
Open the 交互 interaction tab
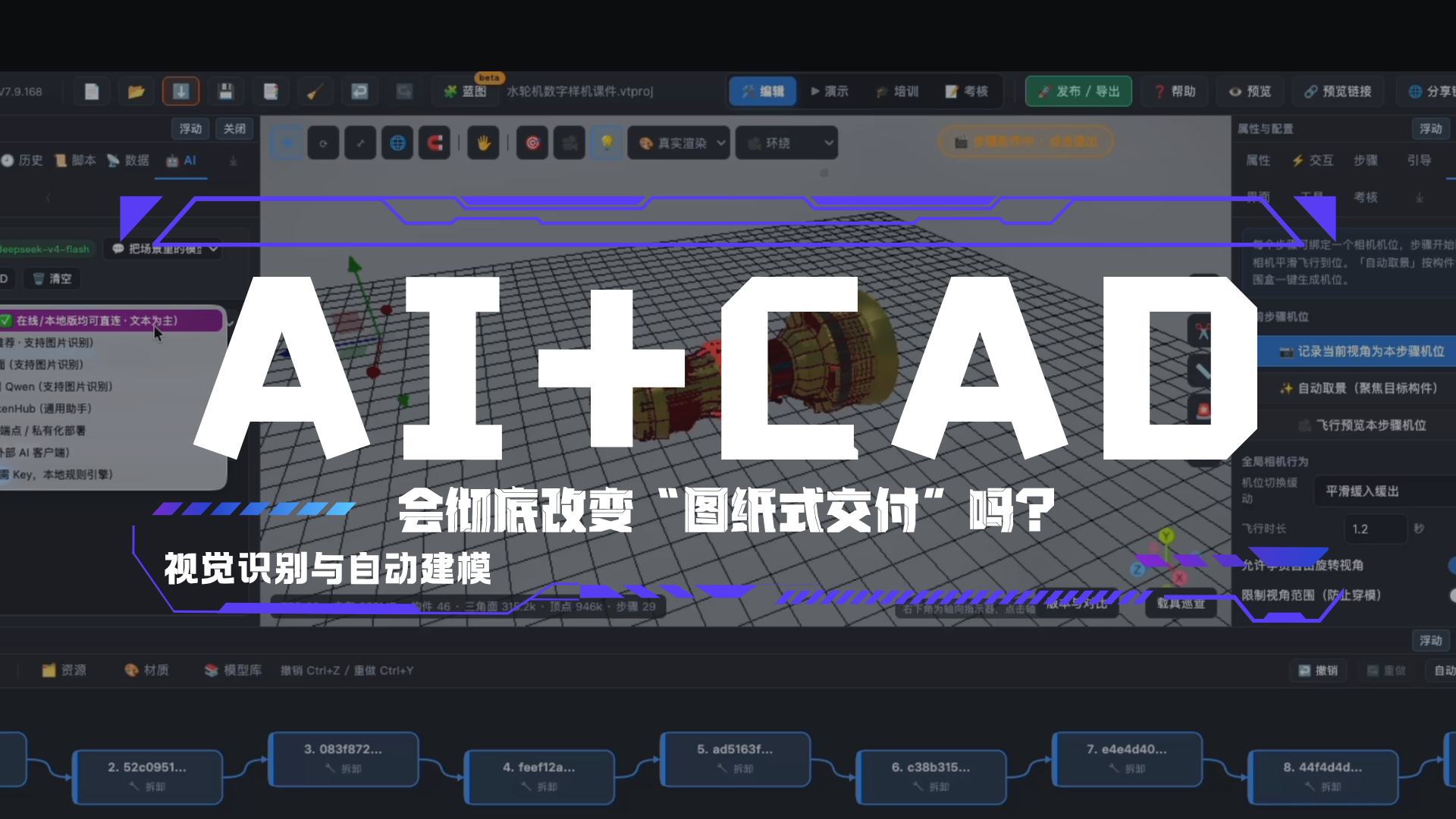[1313, 161]
